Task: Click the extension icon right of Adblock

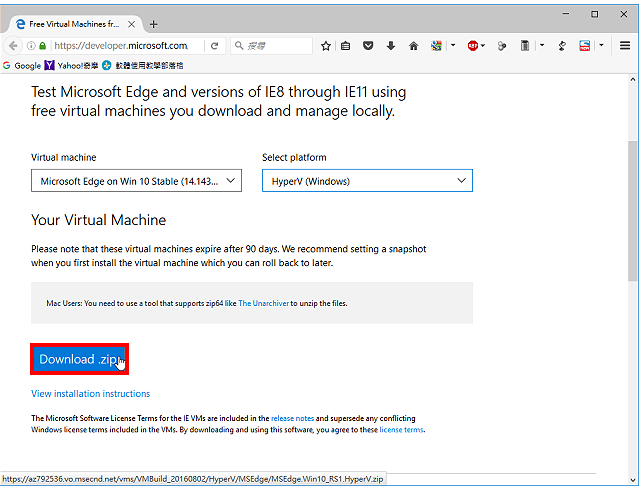Action: 502,46
